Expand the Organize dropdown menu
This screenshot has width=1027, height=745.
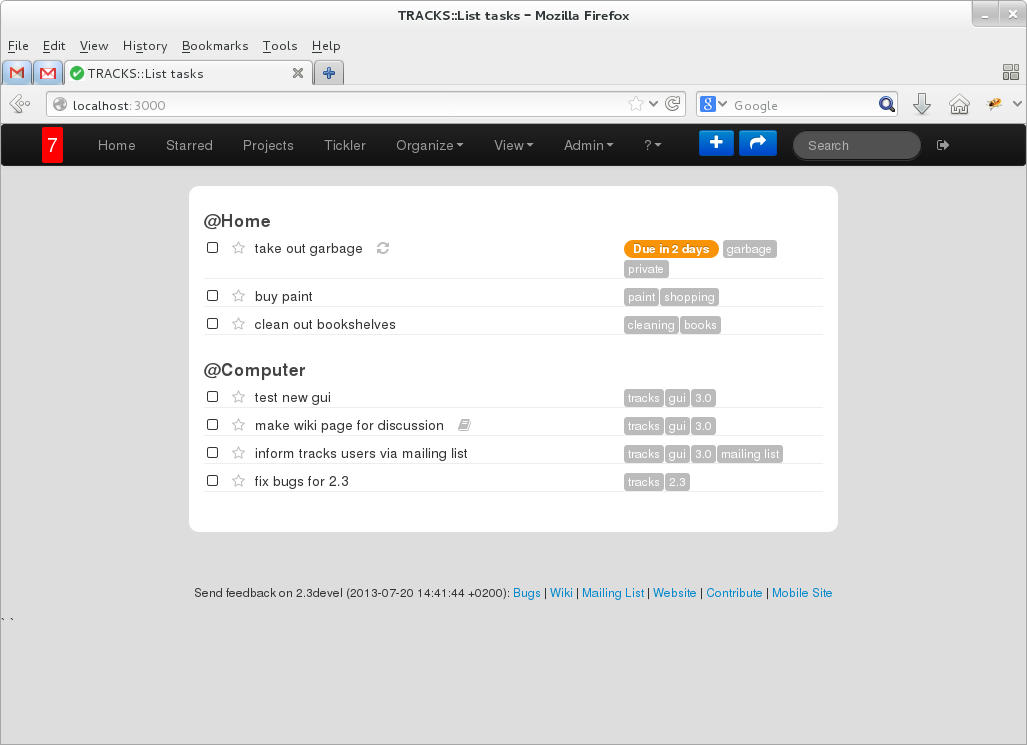pyautogui.click(x=429, y=145)
